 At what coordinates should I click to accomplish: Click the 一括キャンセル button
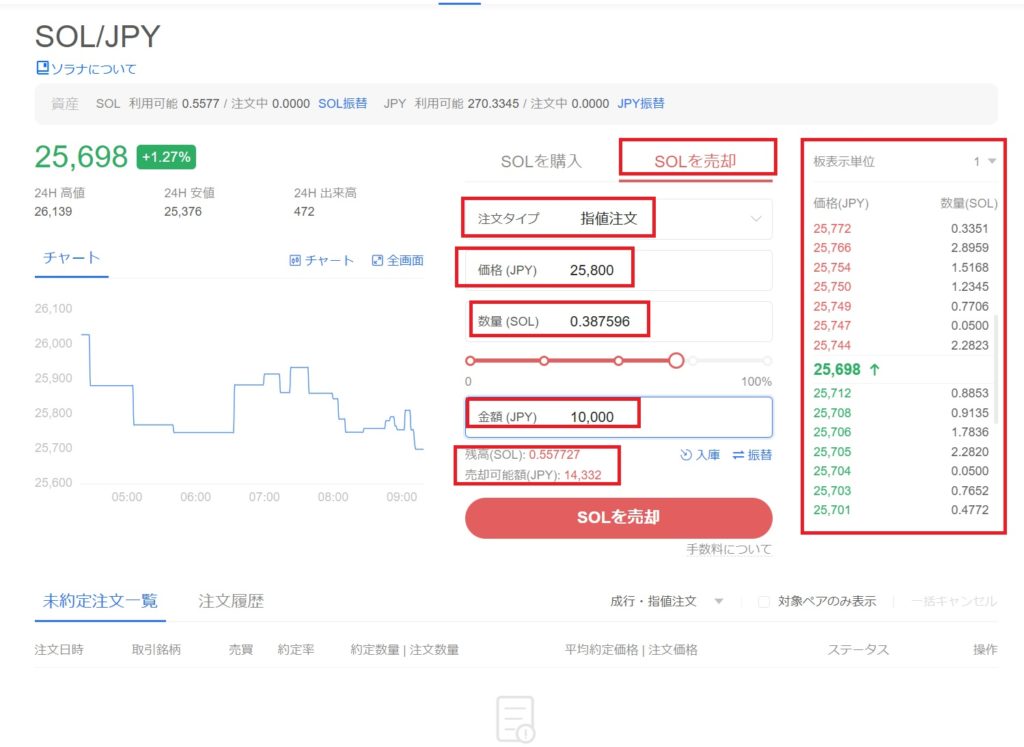coord(954,601)
